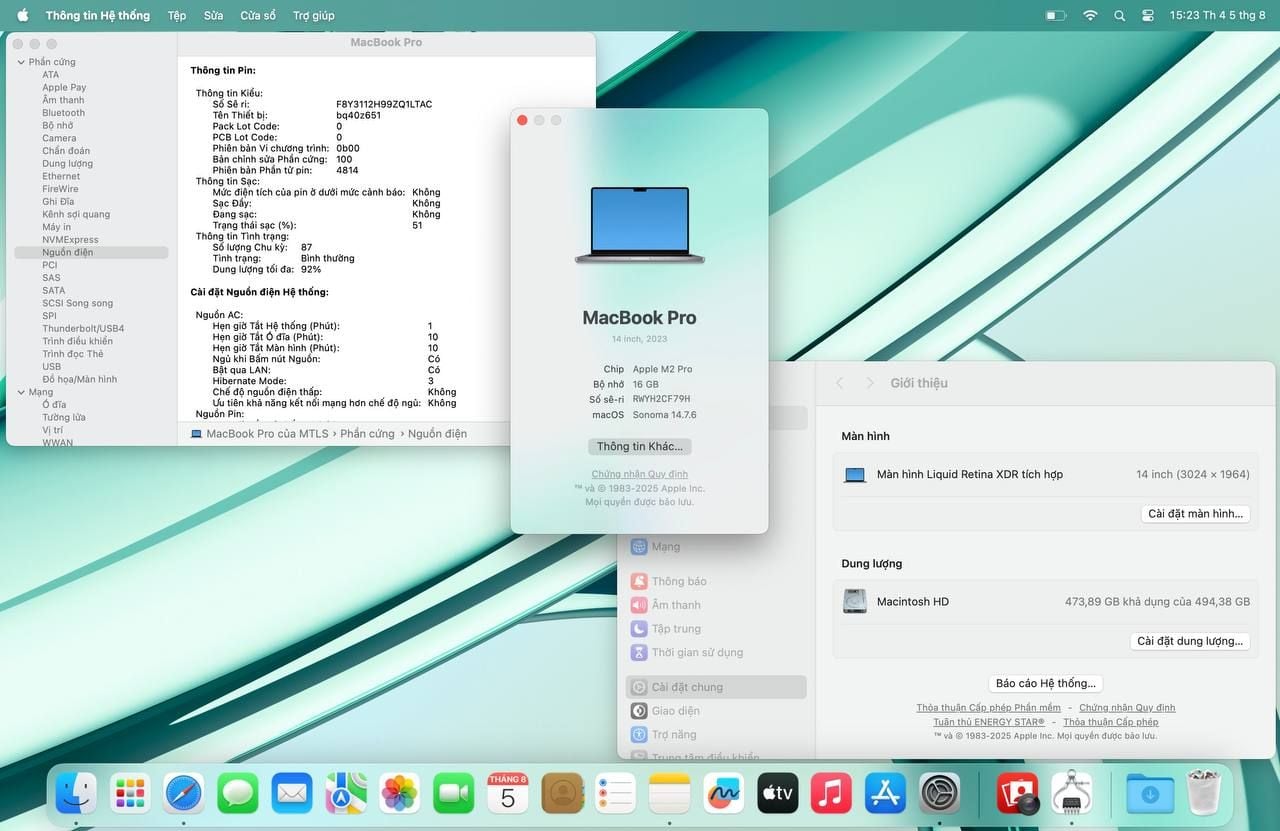This screenshot has width=1280, height=831.
Task: Click the System Information icon in the Dock
Action: point(1072,793)
